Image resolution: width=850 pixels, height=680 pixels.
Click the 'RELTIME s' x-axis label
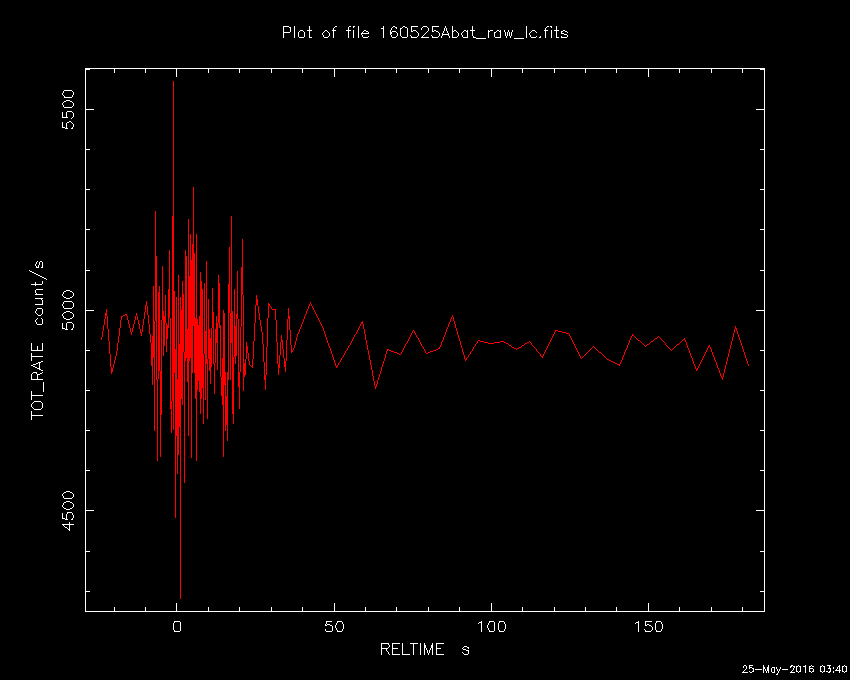coord(424,649)
